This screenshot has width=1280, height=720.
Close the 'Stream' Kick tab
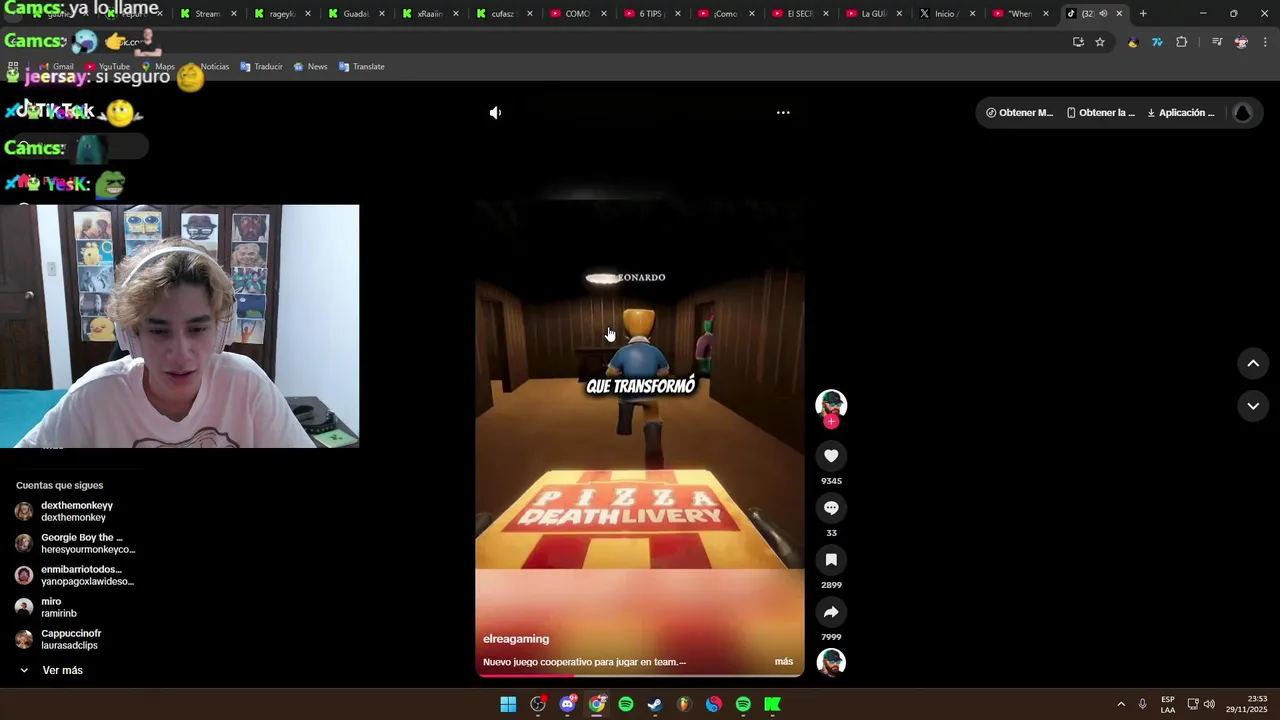(234, 14)
